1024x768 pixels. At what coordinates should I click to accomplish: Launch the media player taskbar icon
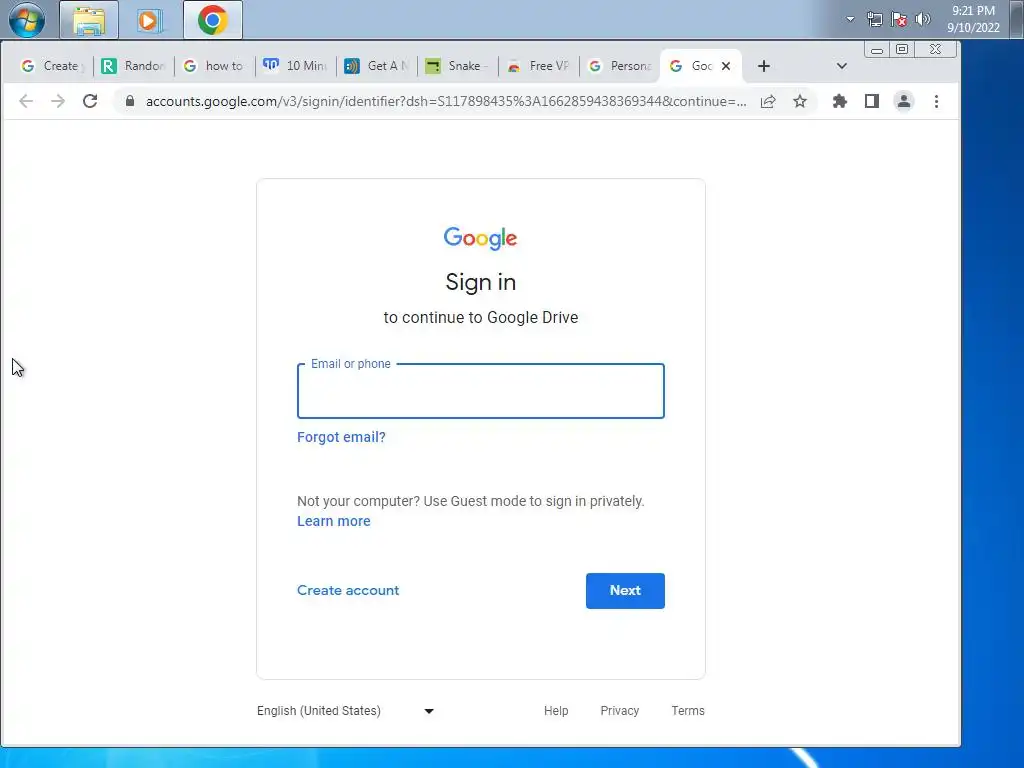pos(148,20)
